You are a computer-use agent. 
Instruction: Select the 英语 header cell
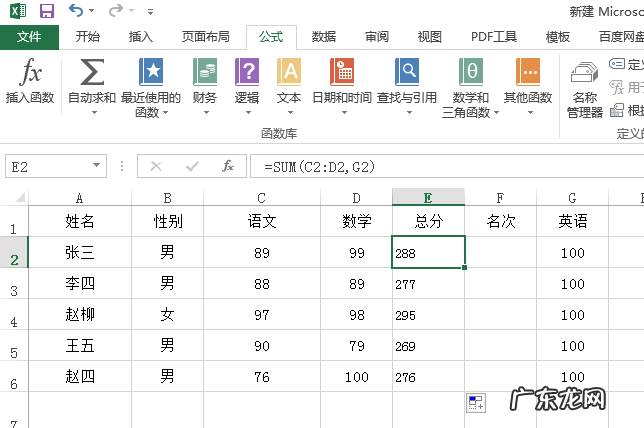point(572,221)
